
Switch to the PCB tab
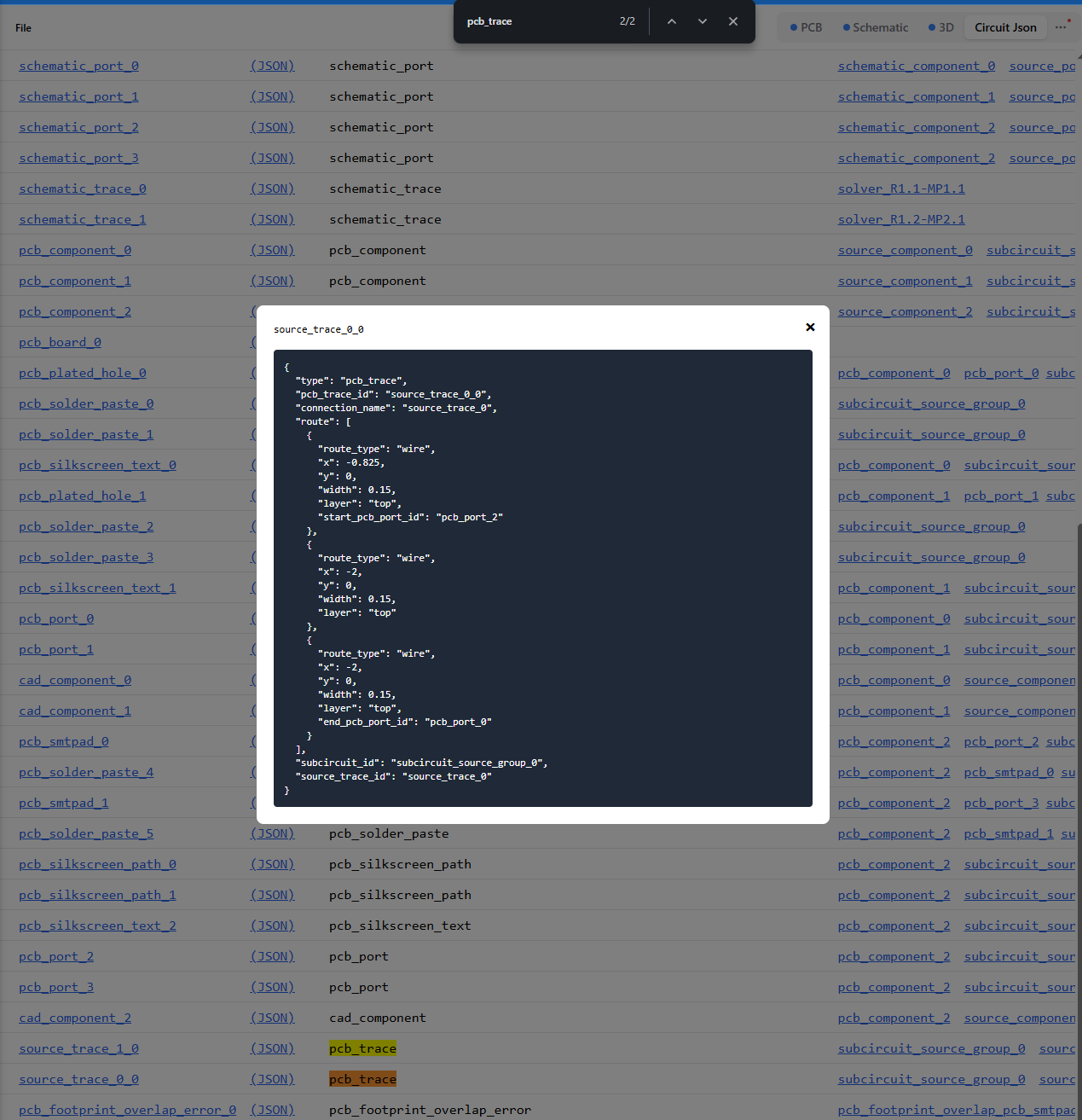(806, 27)
